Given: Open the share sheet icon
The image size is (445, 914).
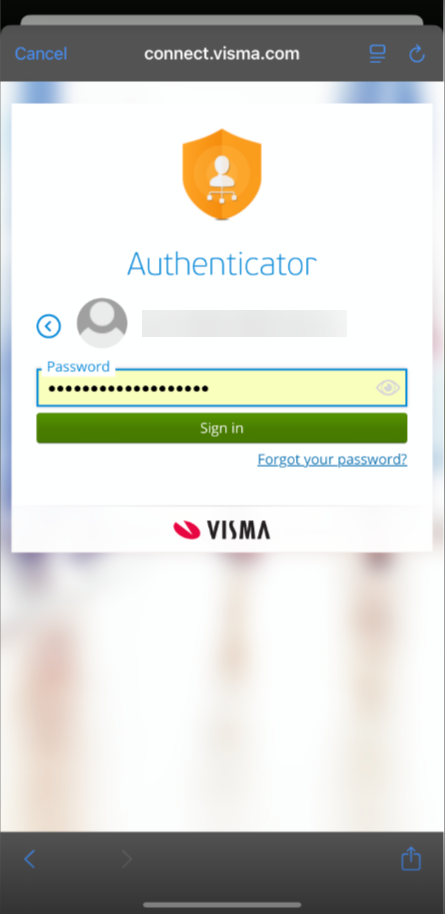Looking at the screenshot, I should click(411, 858).
